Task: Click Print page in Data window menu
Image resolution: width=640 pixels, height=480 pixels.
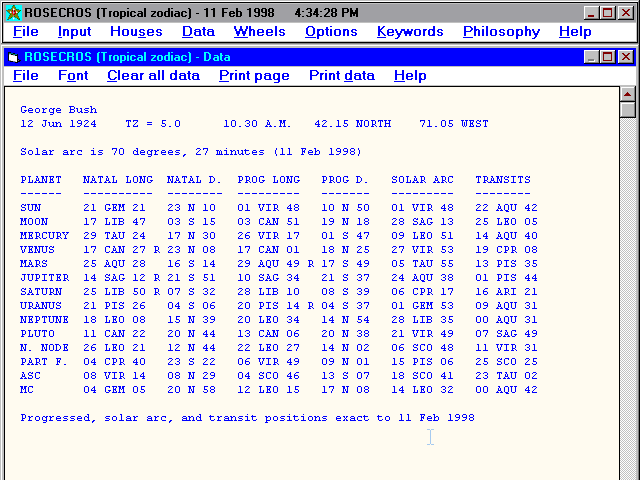Action: click(254, 76)
